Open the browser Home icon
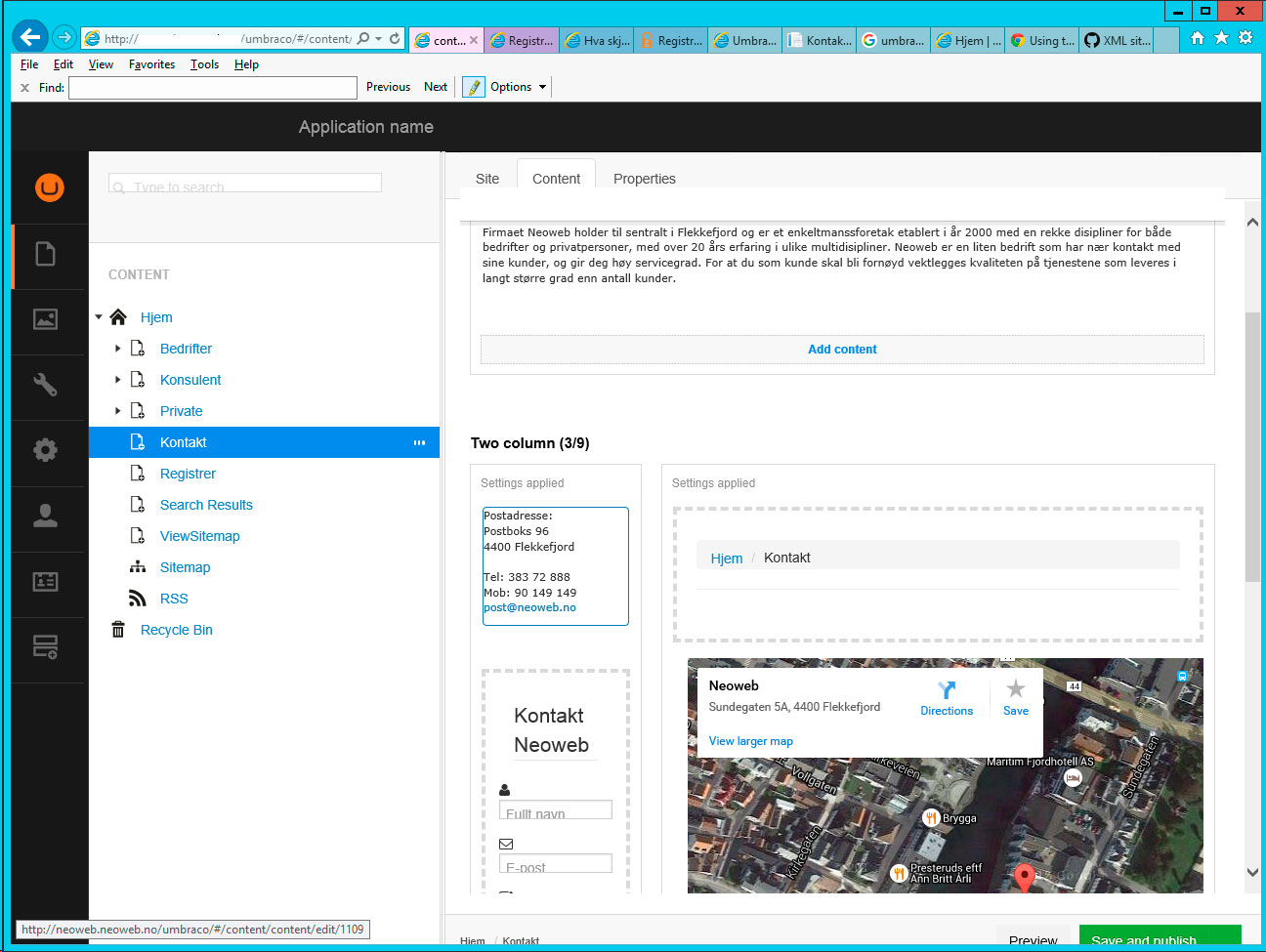Image resolution: width=1266 pixels, height=952 pixels. coord(1197,38)
